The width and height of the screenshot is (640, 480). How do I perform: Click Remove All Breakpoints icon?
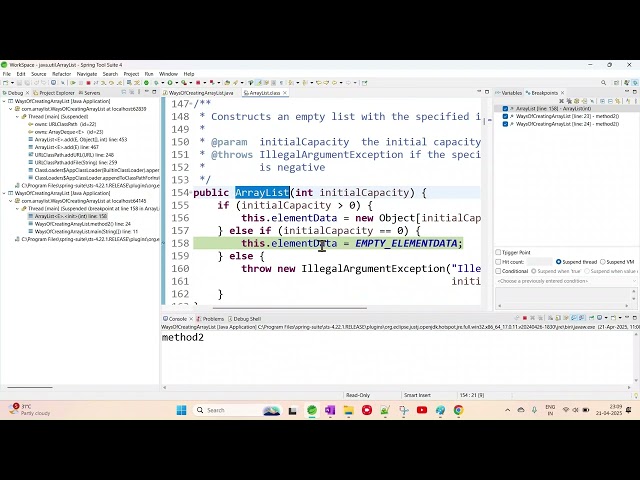tap(569, 101)
